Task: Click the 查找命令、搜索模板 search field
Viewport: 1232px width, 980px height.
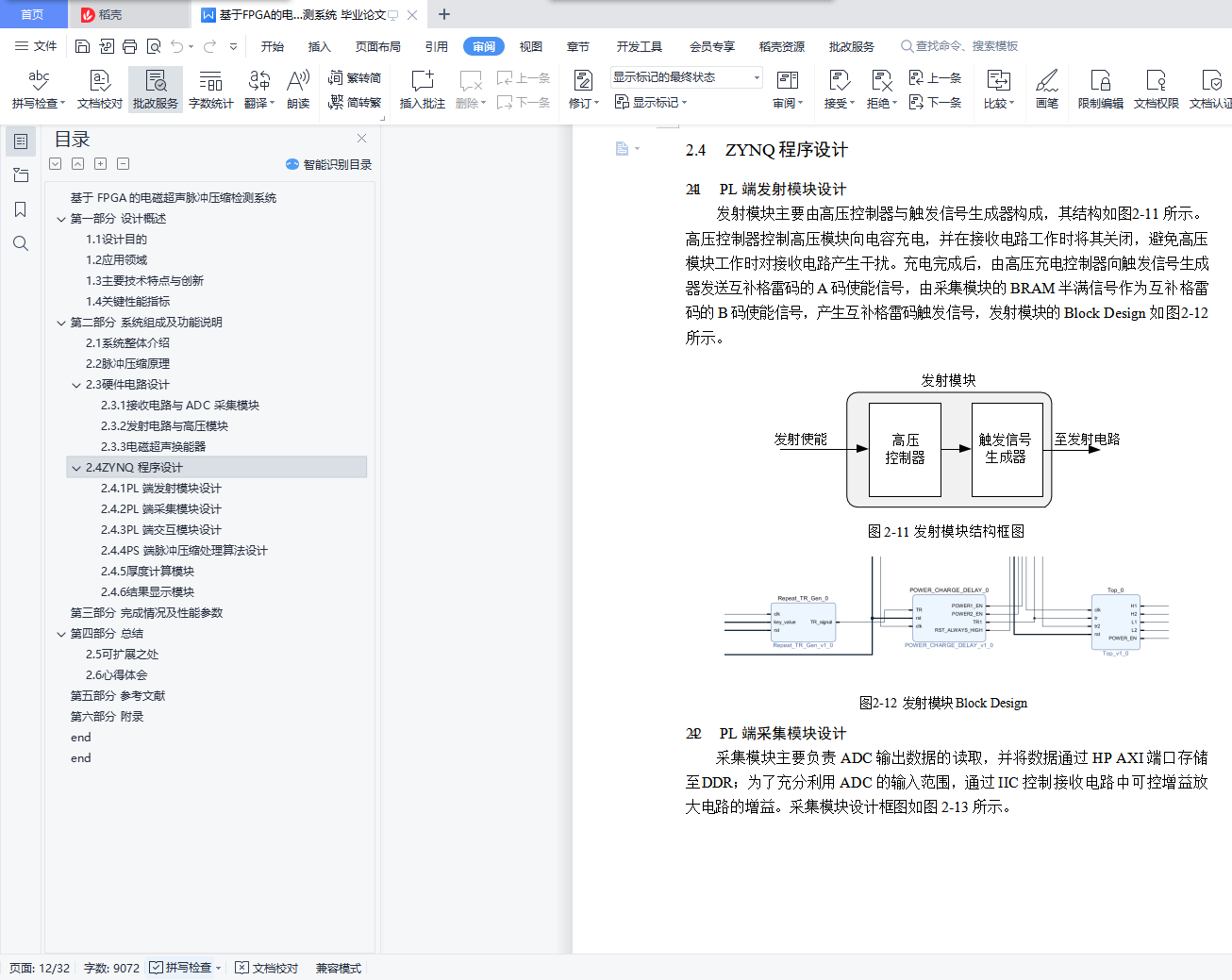Action: (x=960, y=46)
